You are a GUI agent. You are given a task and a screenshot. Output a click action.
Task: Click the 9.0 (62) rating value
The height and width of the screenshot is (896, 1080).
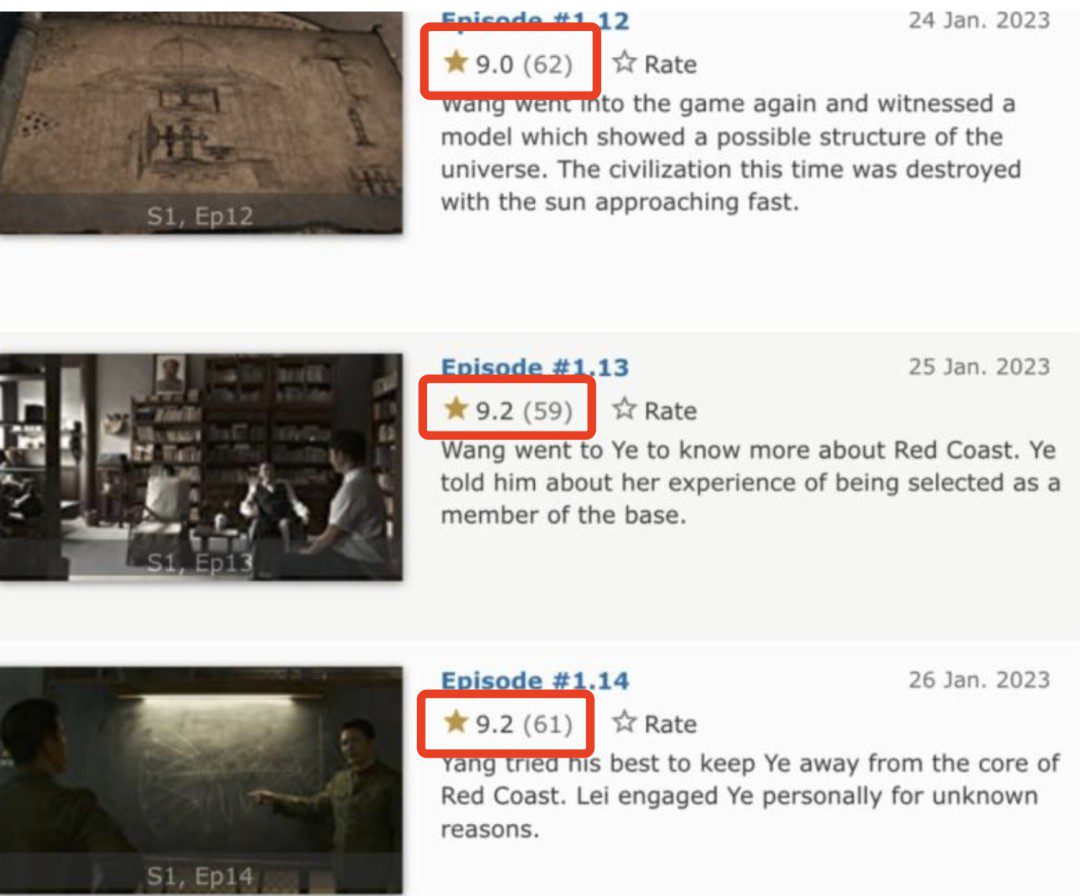click(524, 65)
